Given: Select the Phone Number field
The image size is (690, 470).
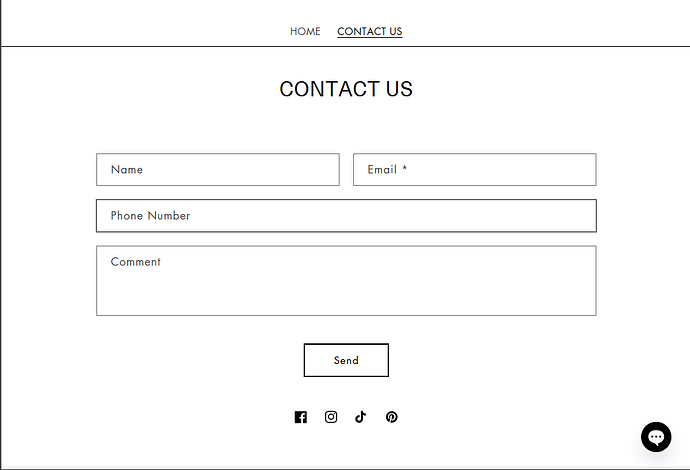Looking at the screenshot, I should point(346,216).
